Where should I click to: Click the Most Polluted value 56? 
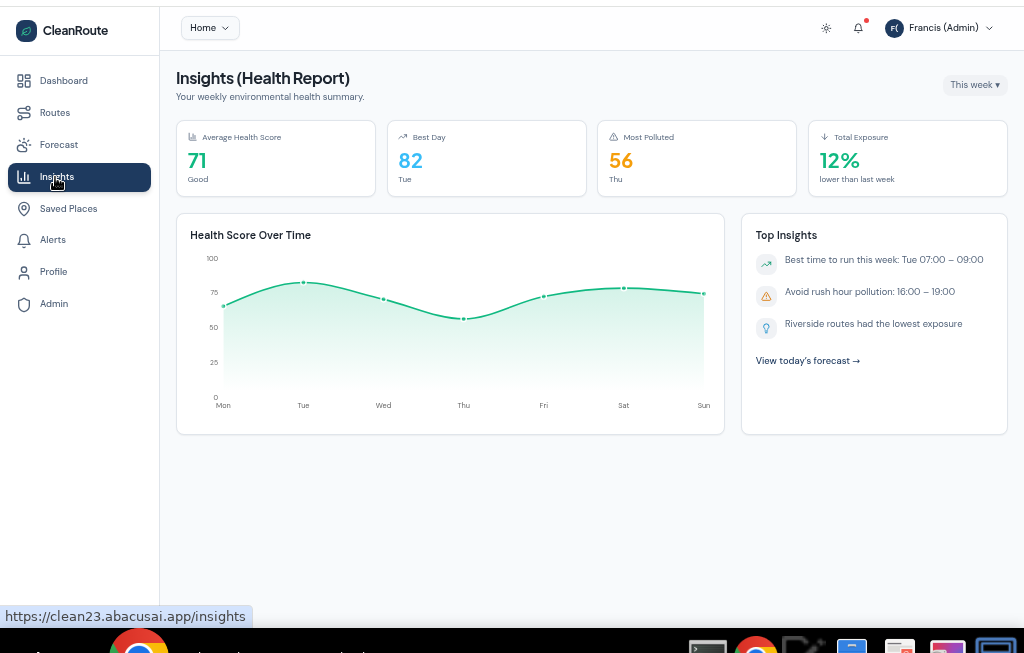(621, 161)
